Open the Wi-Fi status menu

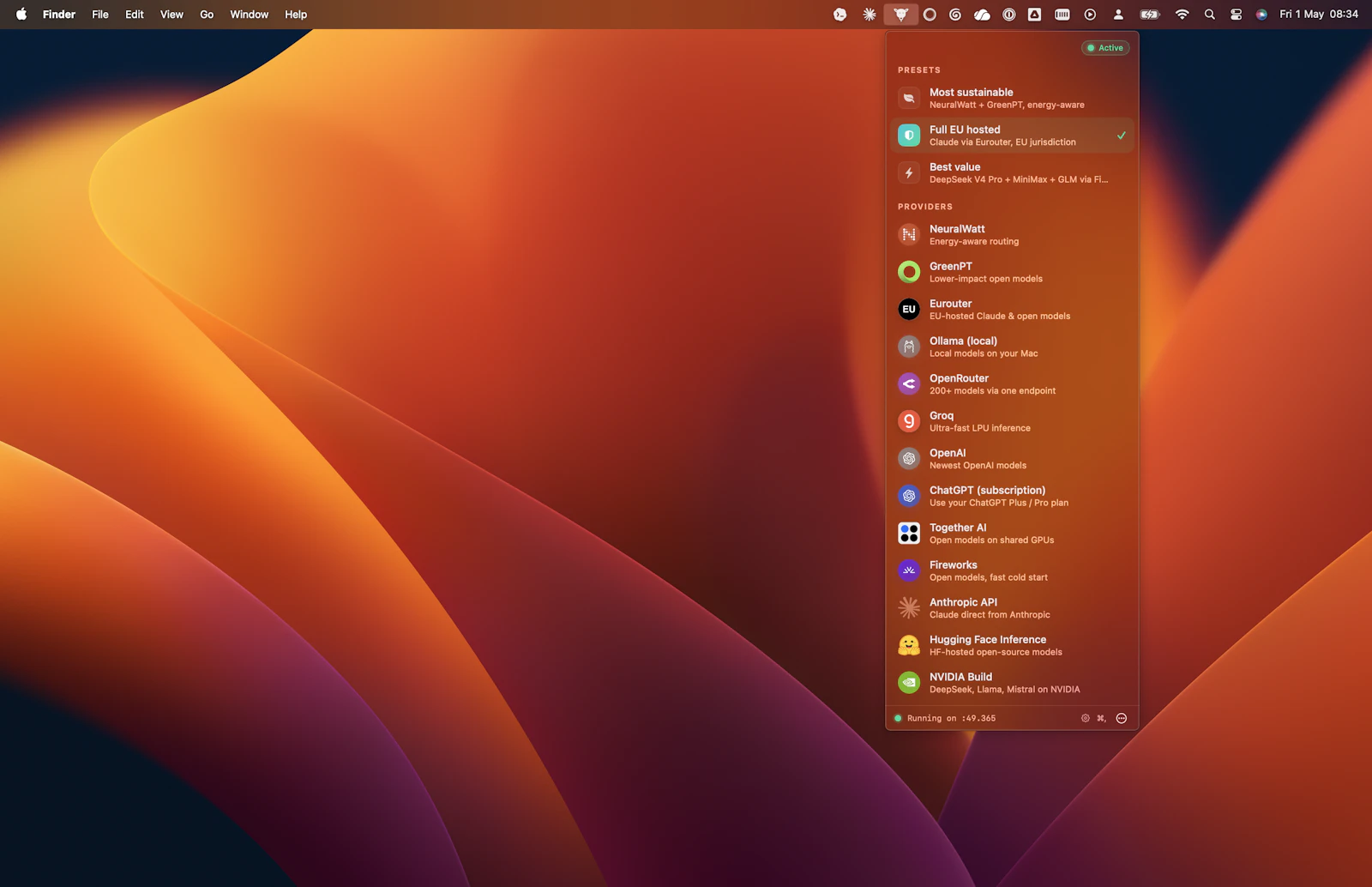(1182, 15)
